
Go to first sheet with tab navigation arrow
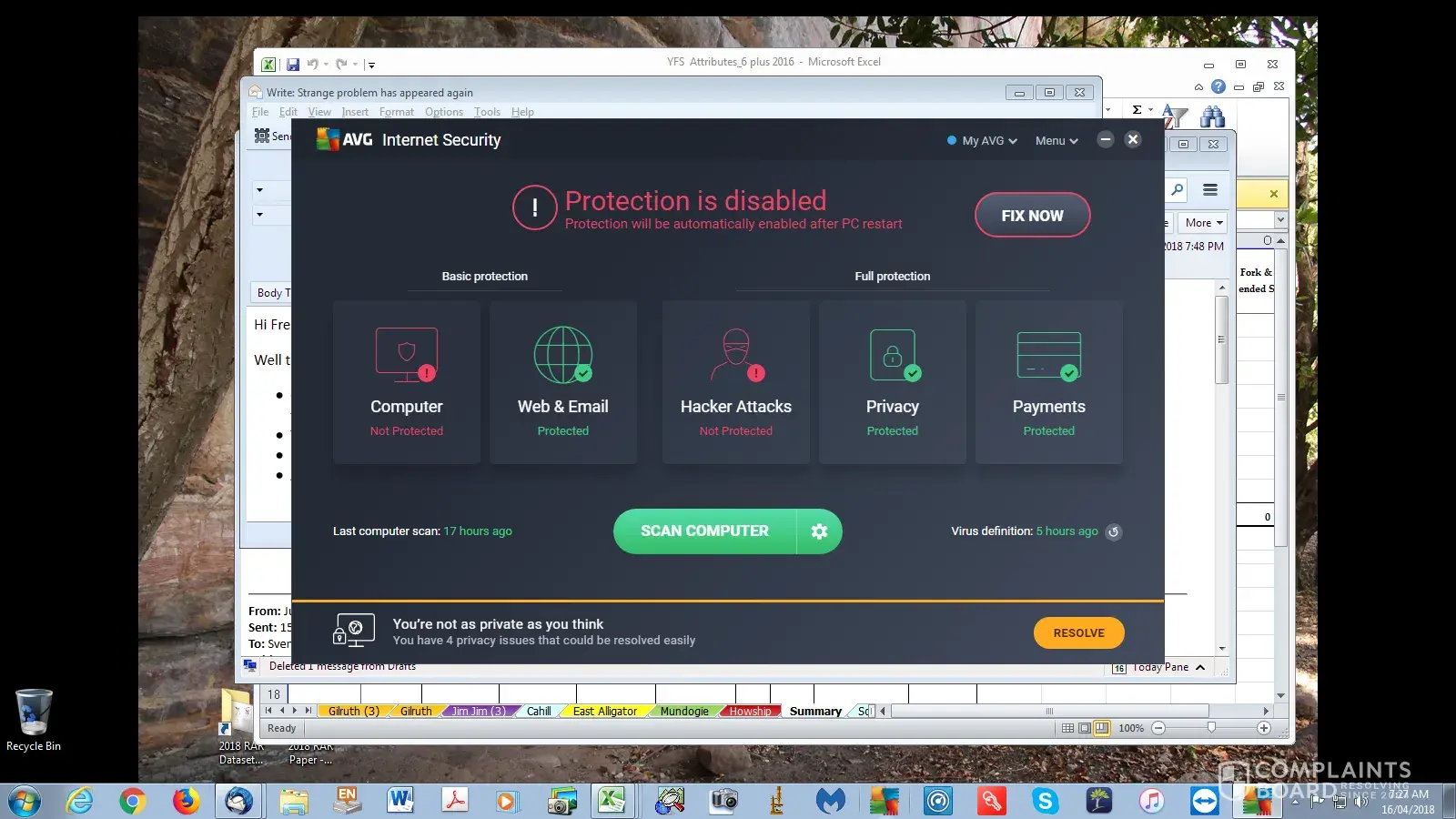click(x=268, y=711)
